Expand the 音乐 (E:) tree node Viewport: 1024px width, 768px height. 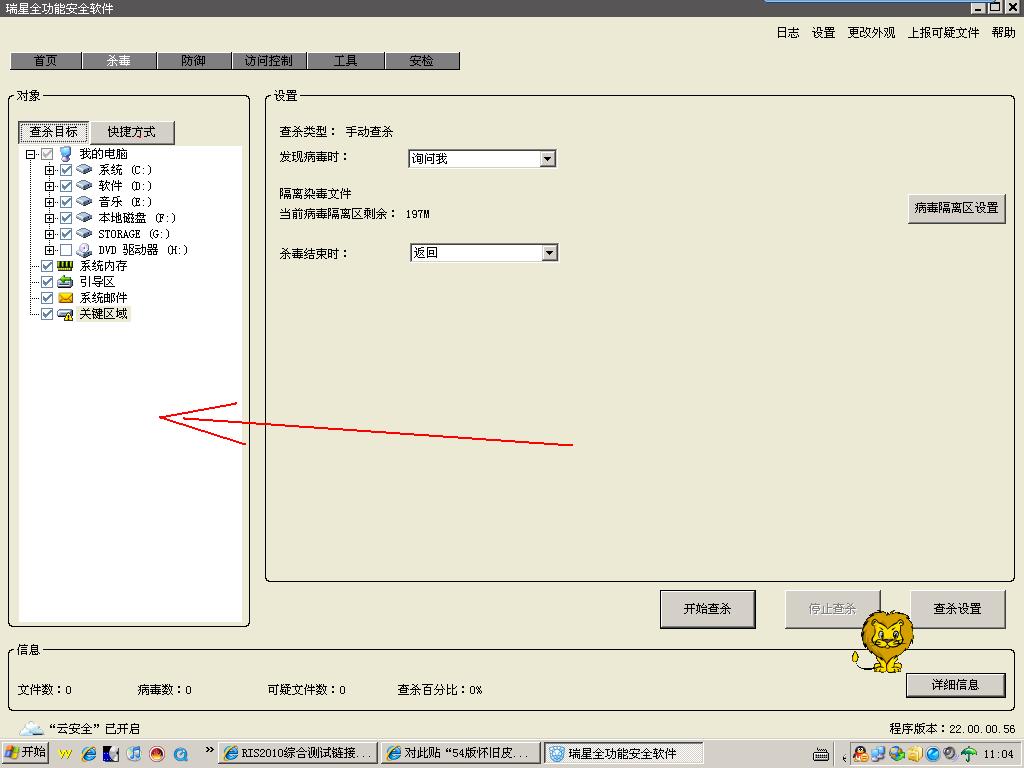[x=50, y=202]
